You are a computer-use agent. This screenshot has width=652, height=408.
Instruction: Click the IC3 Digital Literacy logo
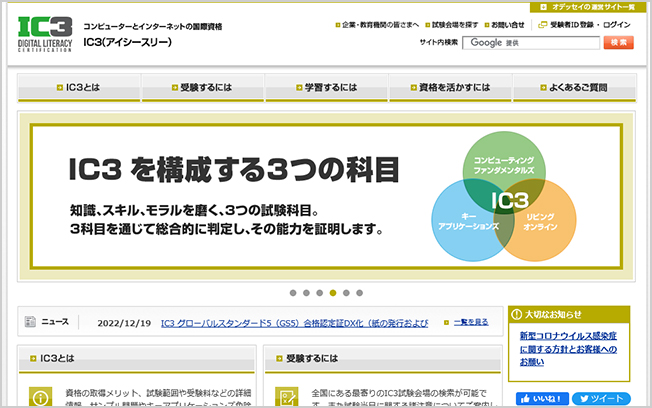point(45,34)
